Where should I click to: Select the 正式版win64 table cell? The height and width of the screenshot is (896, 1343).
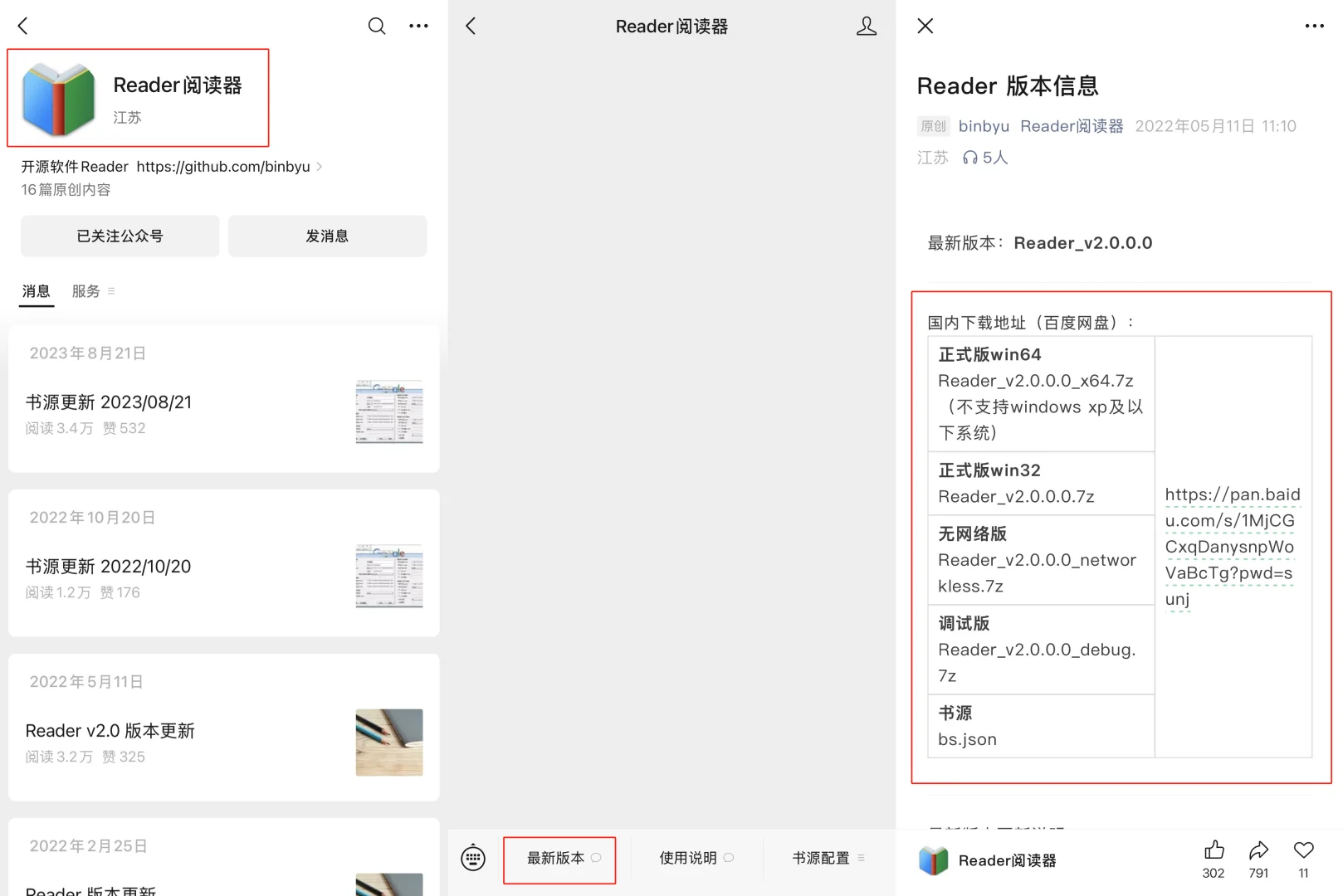[x=1041, y=393]
